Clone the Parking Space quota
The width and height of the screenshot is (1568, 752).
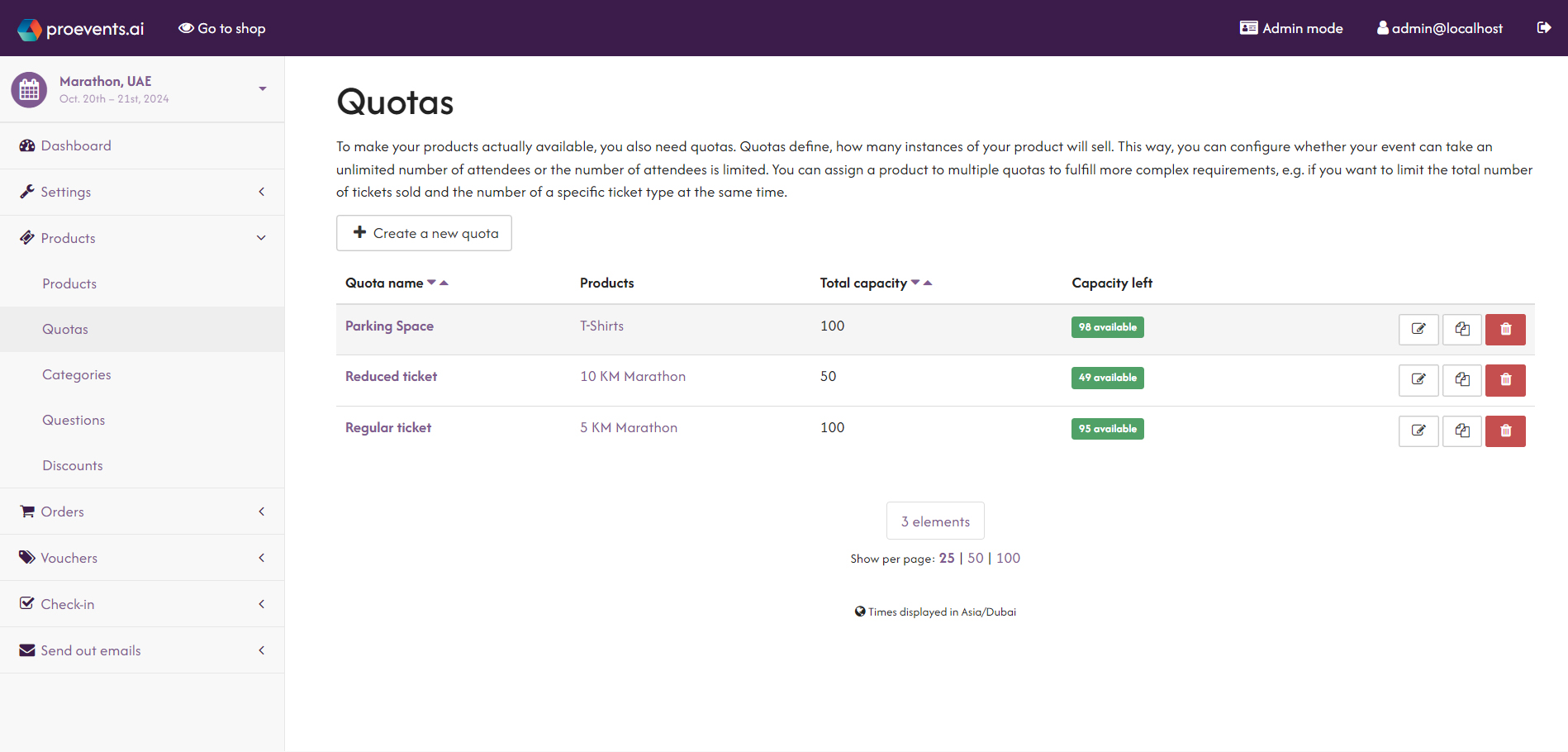[x=1461, y=329]
